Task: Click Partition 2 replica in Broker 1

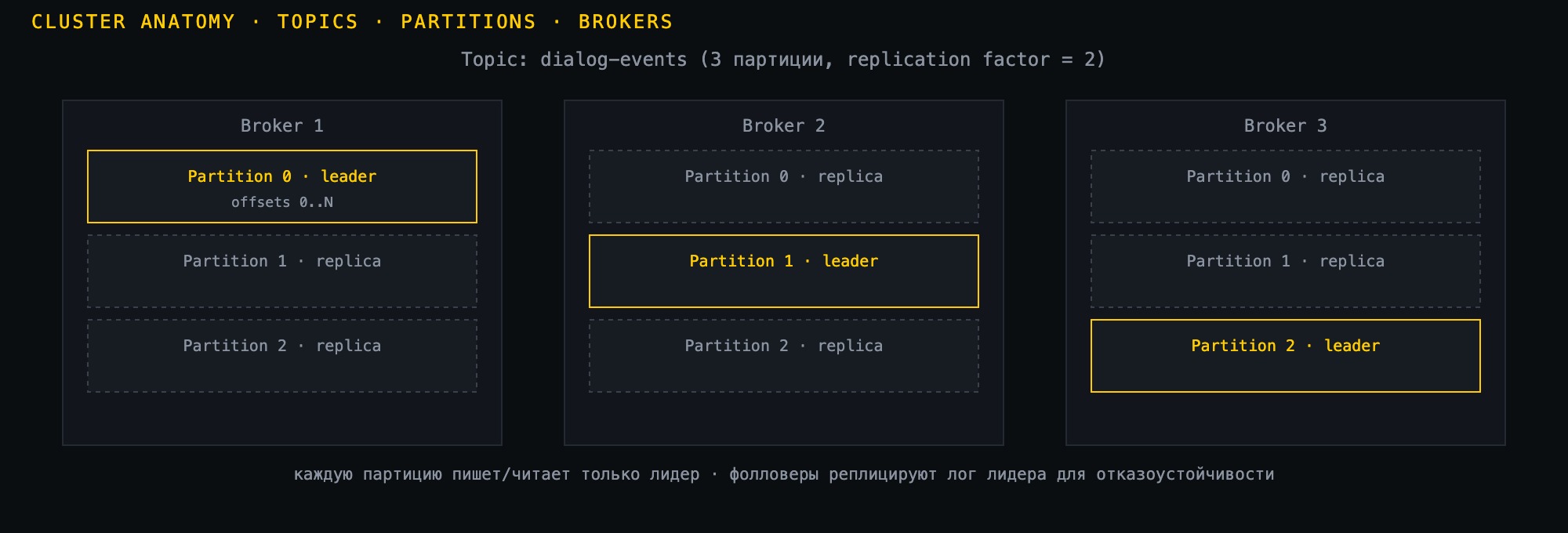Action: point(282,356)
